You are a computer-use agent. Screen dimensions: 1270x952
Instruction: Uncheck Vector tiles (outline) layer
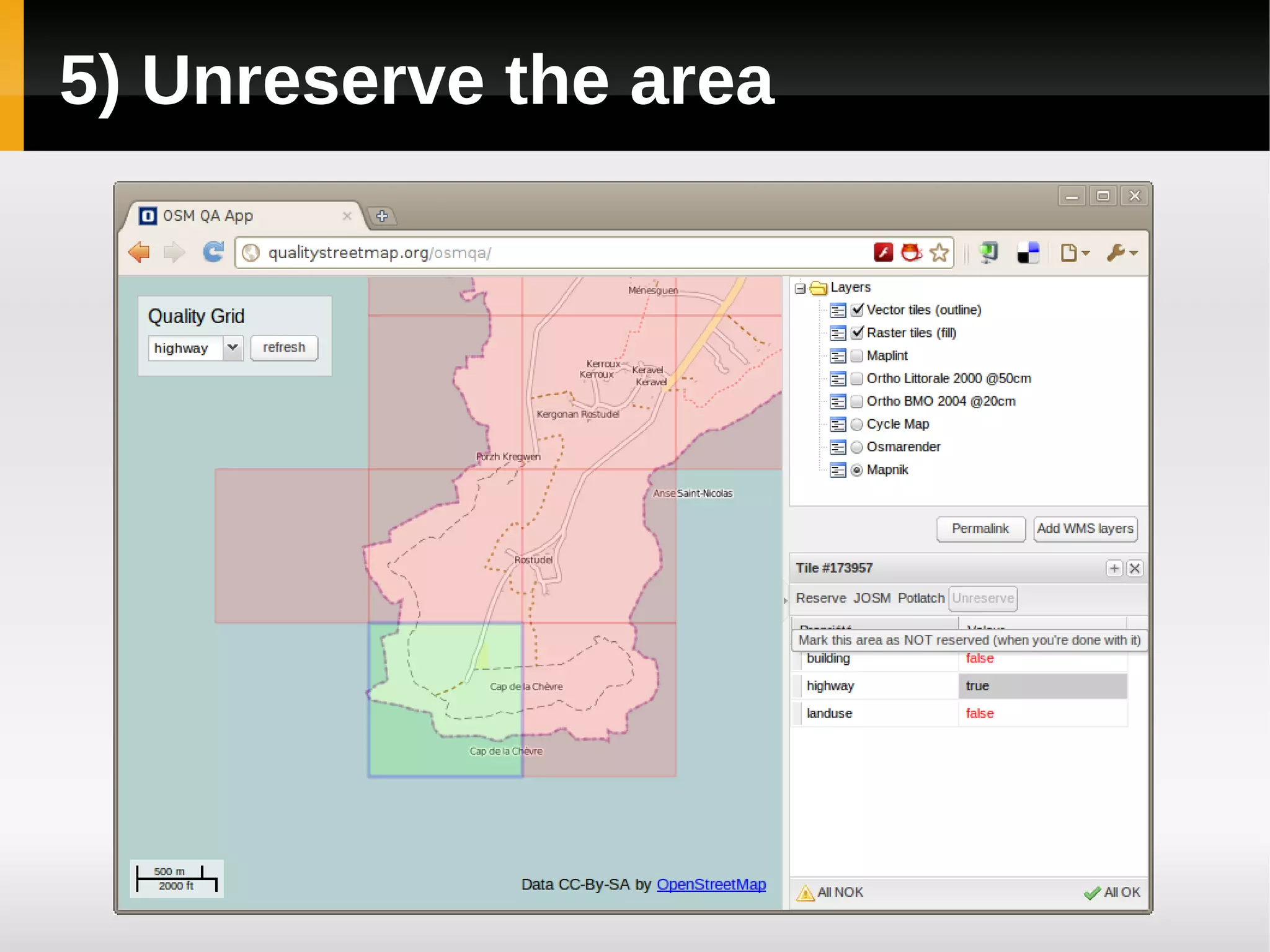point(857,309)
